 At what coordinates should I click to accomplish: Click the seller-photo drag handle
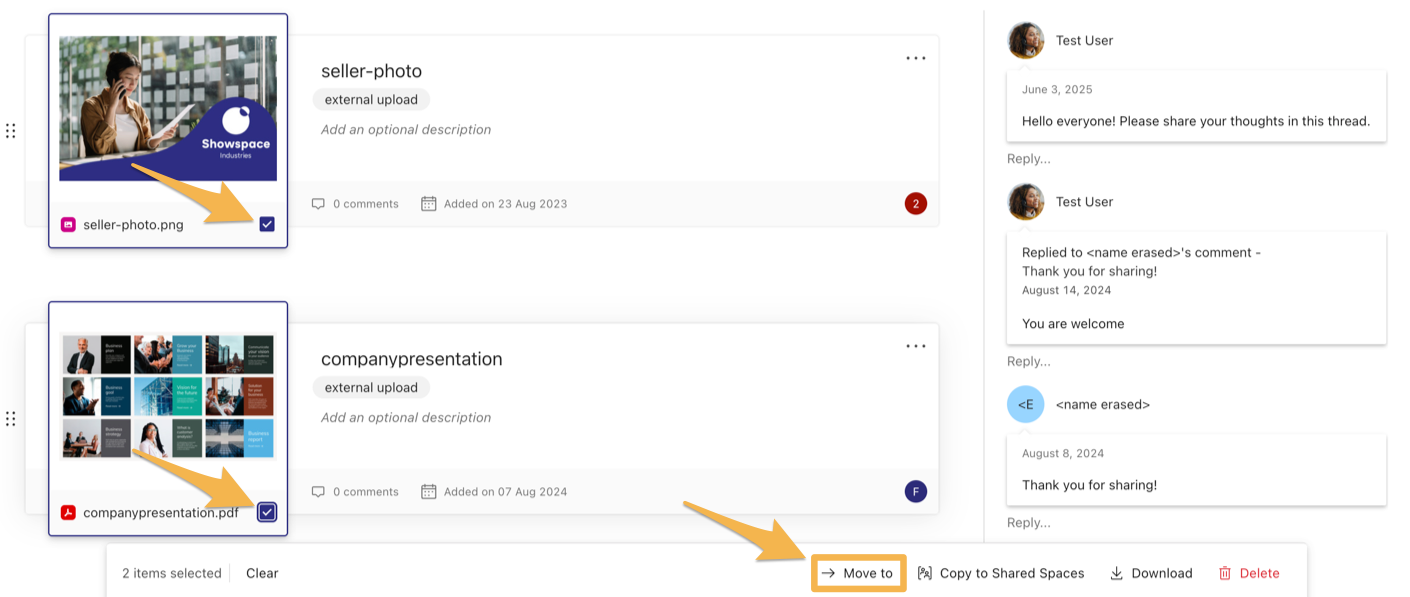[x=10, y=131]
